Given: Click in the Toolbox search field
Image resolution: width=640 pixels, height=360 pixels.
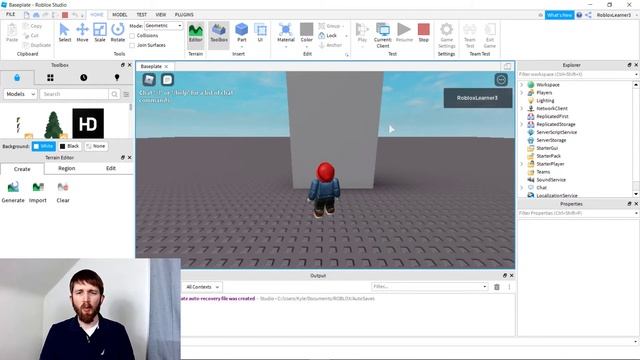Looking at the screenshot, I should click(x=74, y=94).
